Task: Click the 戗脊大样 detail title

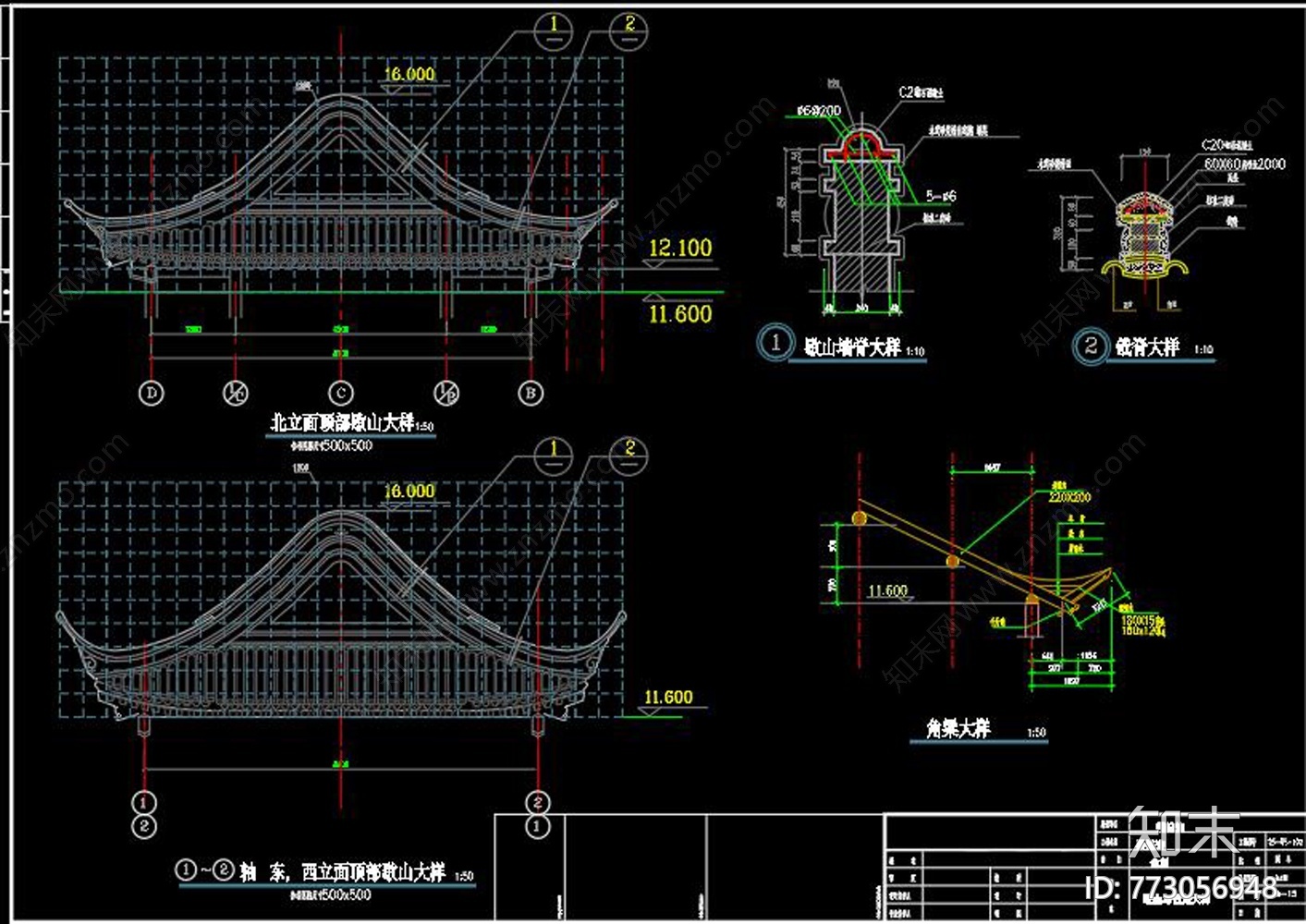Action: coord(1147,346)
